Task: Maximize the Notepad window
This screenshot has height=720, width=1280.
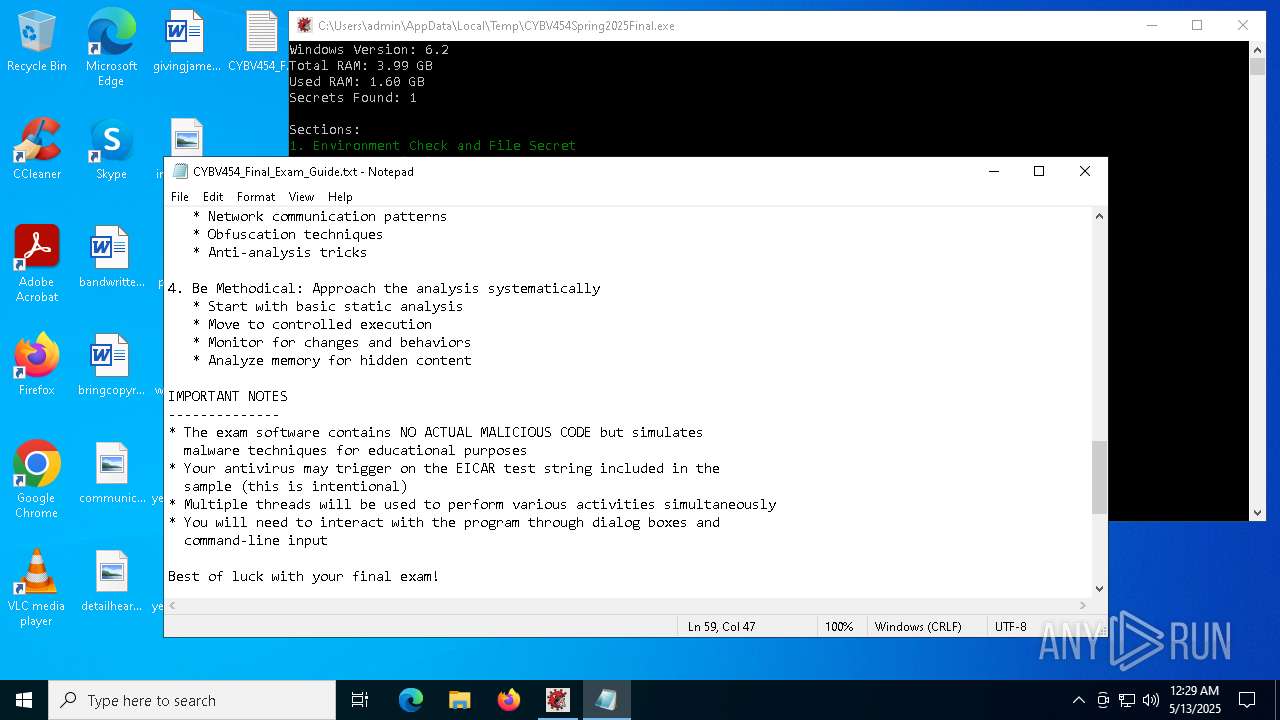Action: click(x=1039, y=171)
